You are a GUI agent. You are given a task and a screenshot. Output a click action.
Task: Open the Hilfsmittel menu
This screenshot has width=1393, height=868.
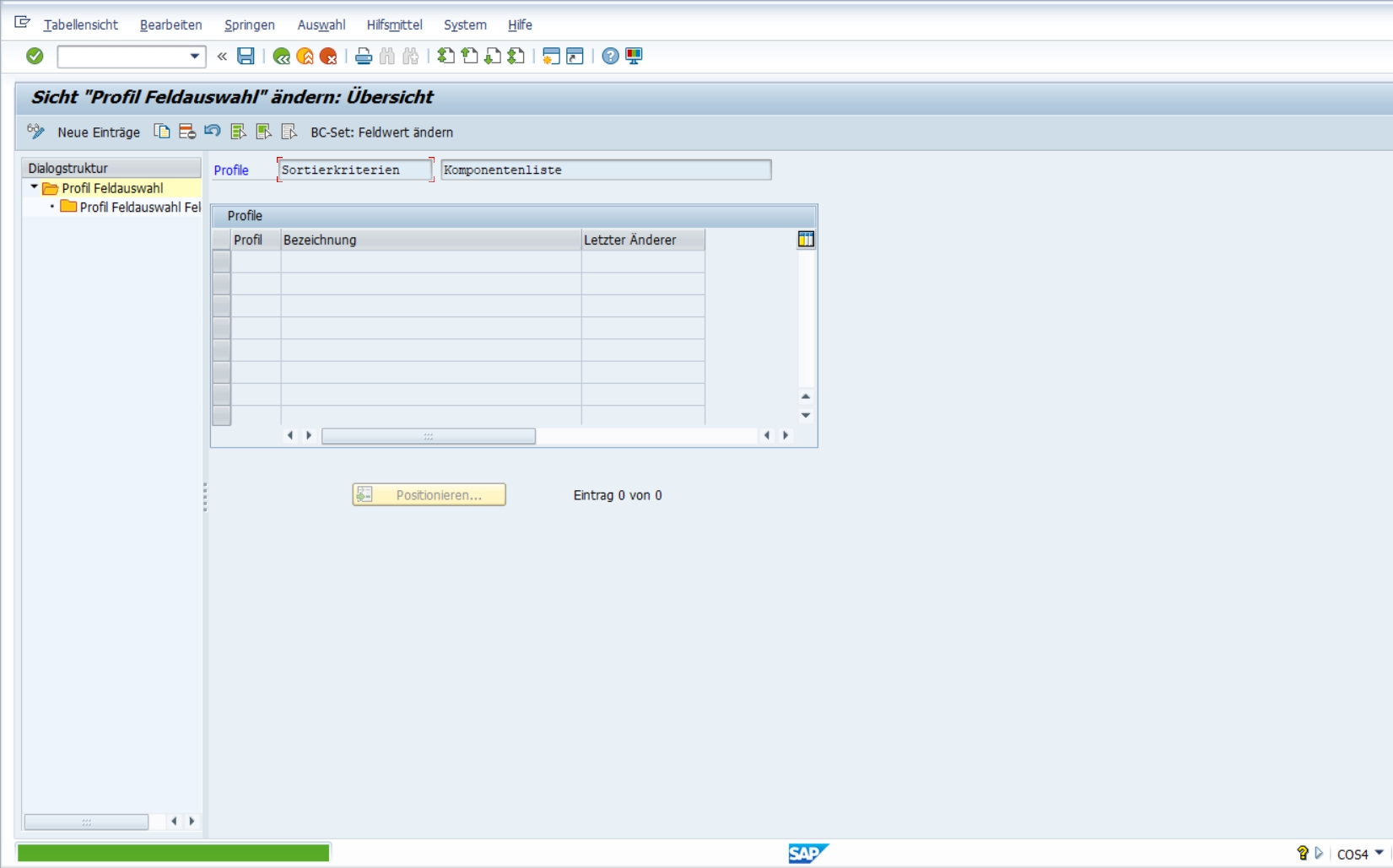[395, 24]
